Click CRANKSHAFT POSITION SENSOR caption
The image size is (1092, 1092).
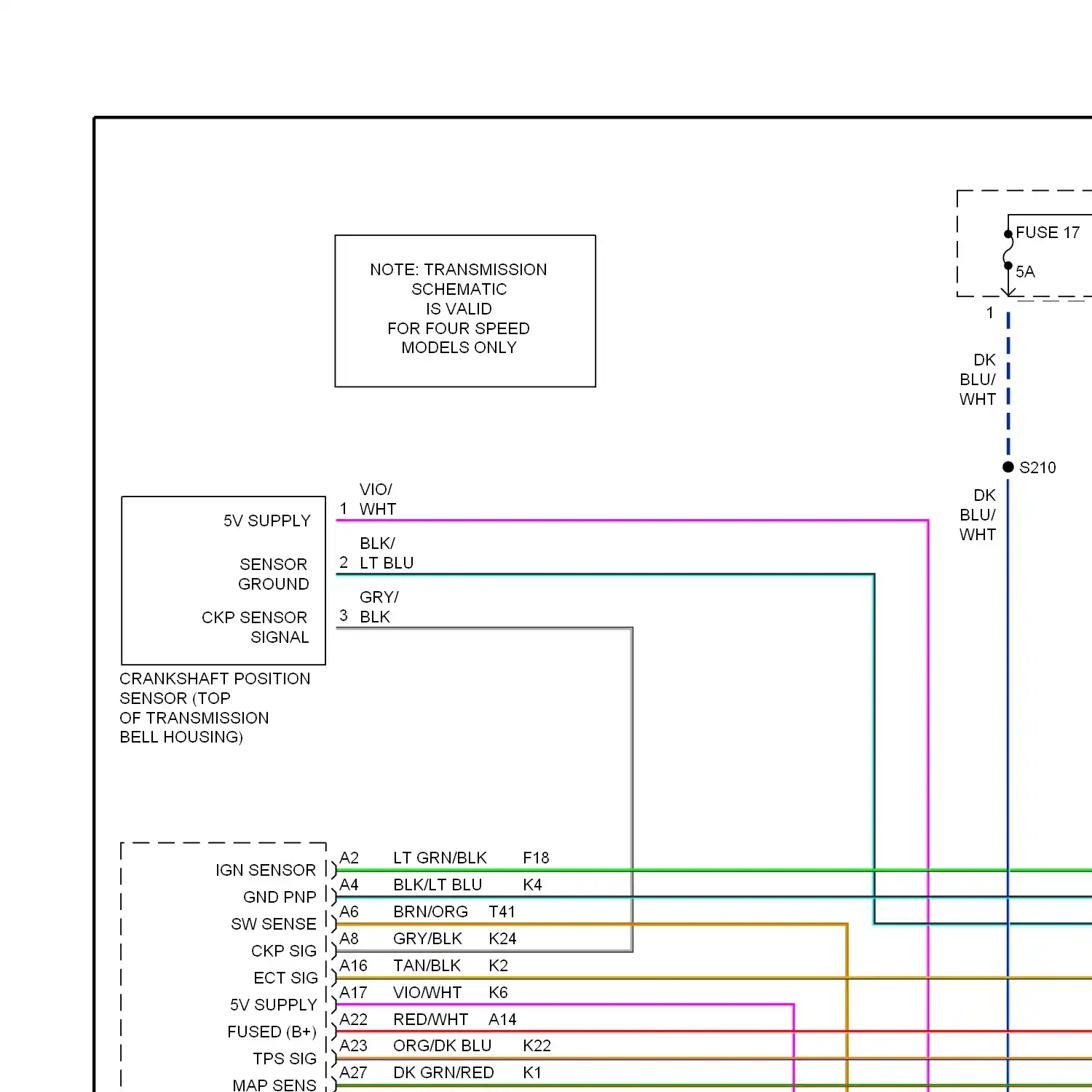tap(215, 708)
